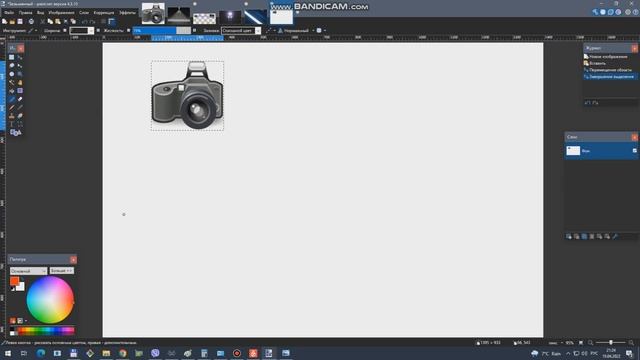Open the Эффекты menu

[127, 13]
